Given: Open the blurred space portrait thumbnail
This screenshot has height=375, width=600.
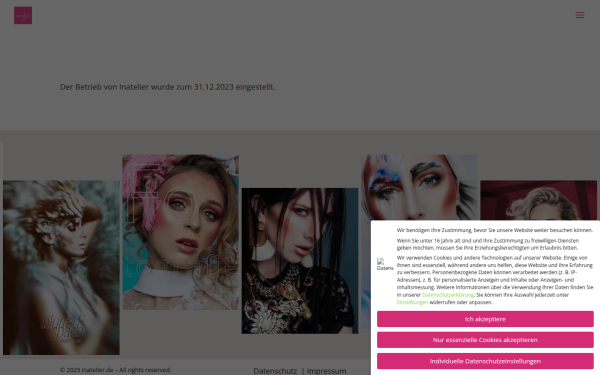Looking at the screenshot, I should [x=61, y=267].
